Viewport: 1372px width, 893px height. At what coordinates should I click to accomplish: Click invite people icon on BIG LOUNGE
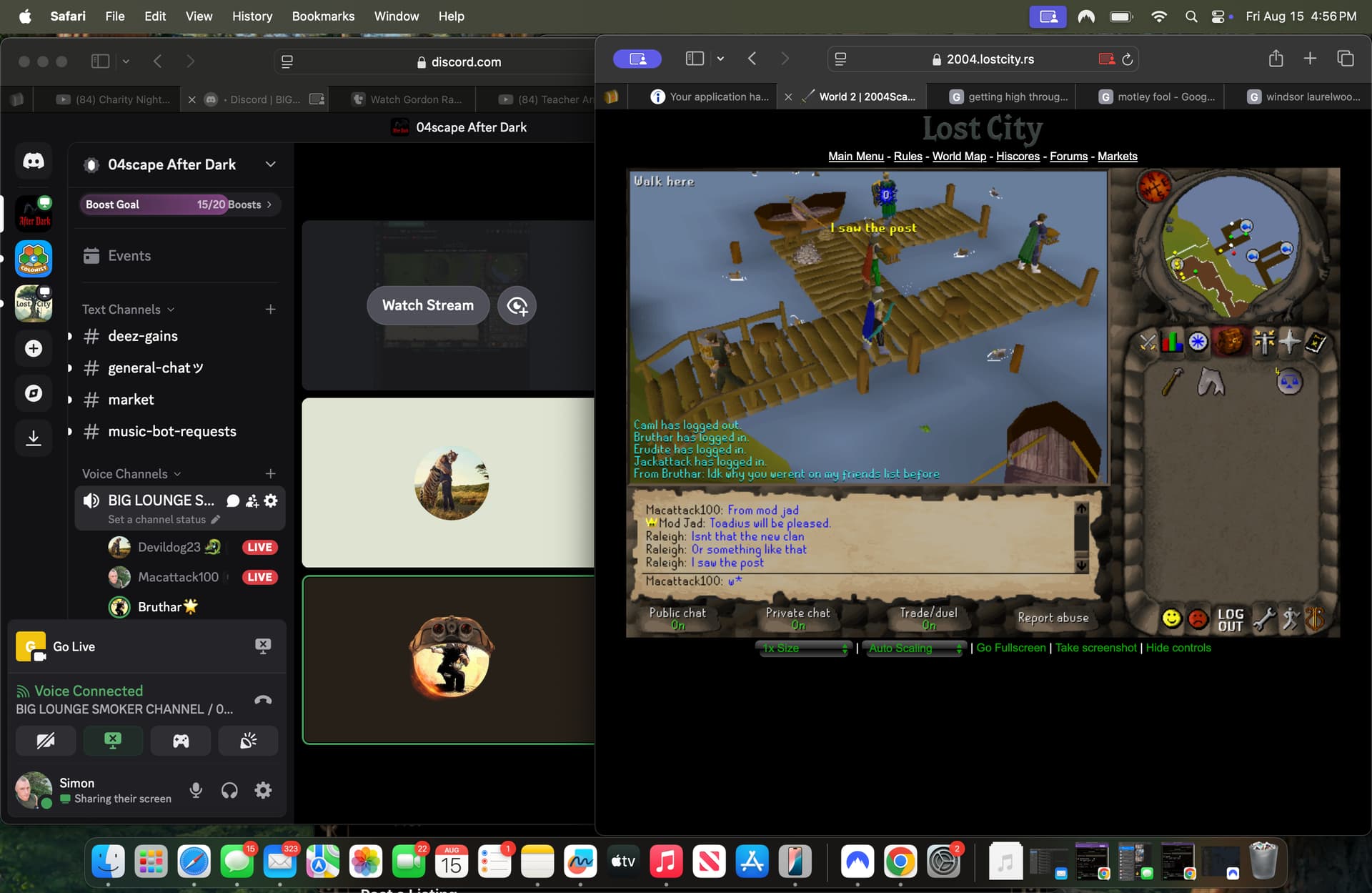tap(252, 500)
